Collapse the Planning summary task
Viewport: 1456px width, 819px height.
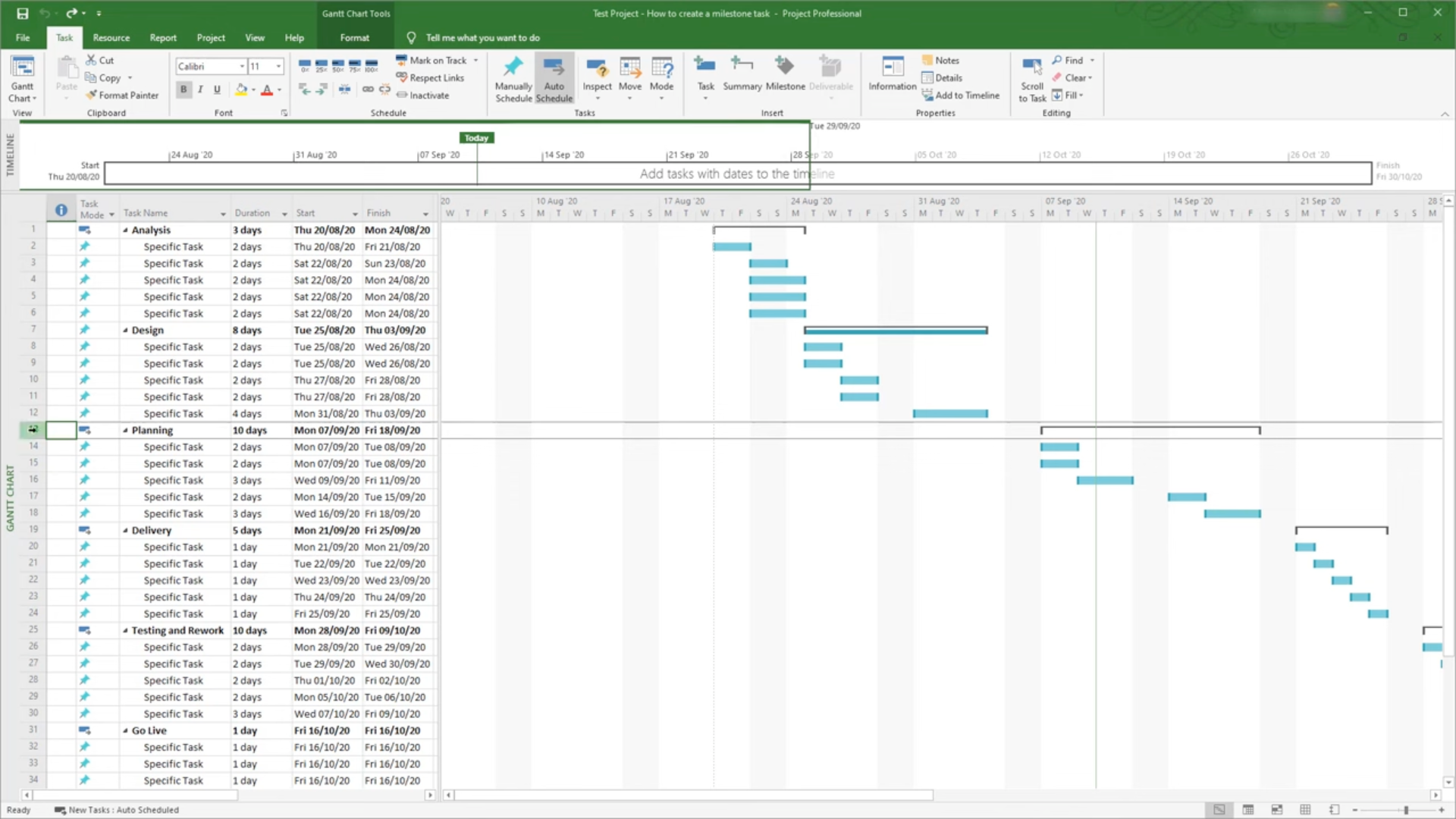click(126, 431)
